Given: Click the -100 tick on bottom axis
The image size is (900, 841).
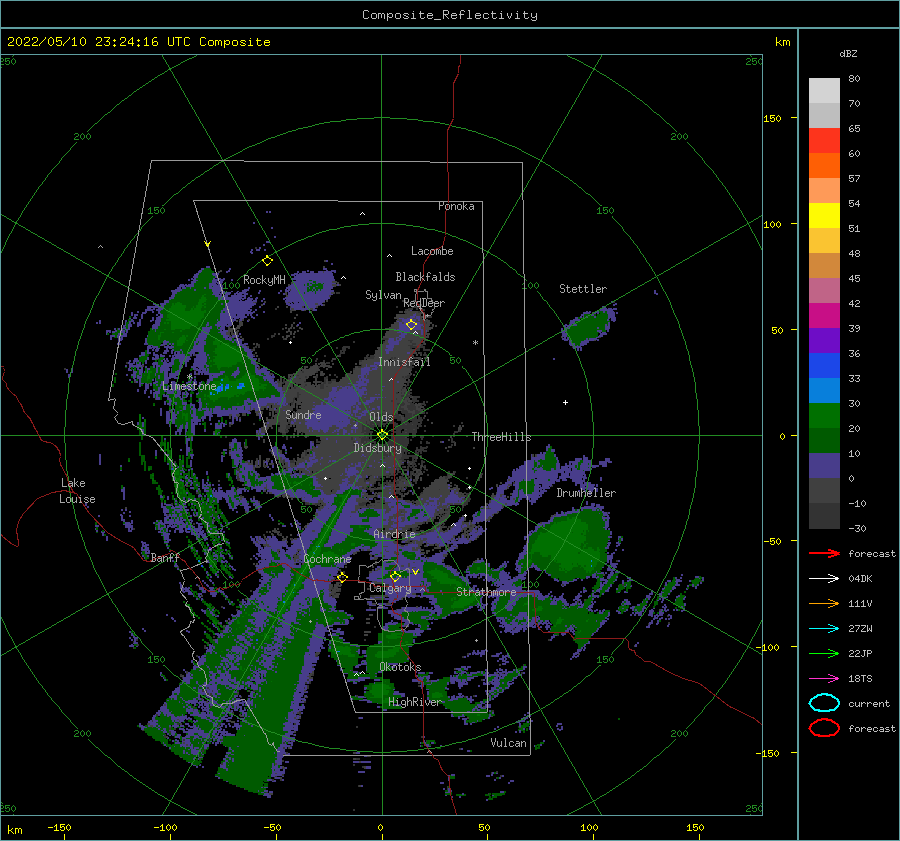Looking at the screenshot, I should [165, 827].
